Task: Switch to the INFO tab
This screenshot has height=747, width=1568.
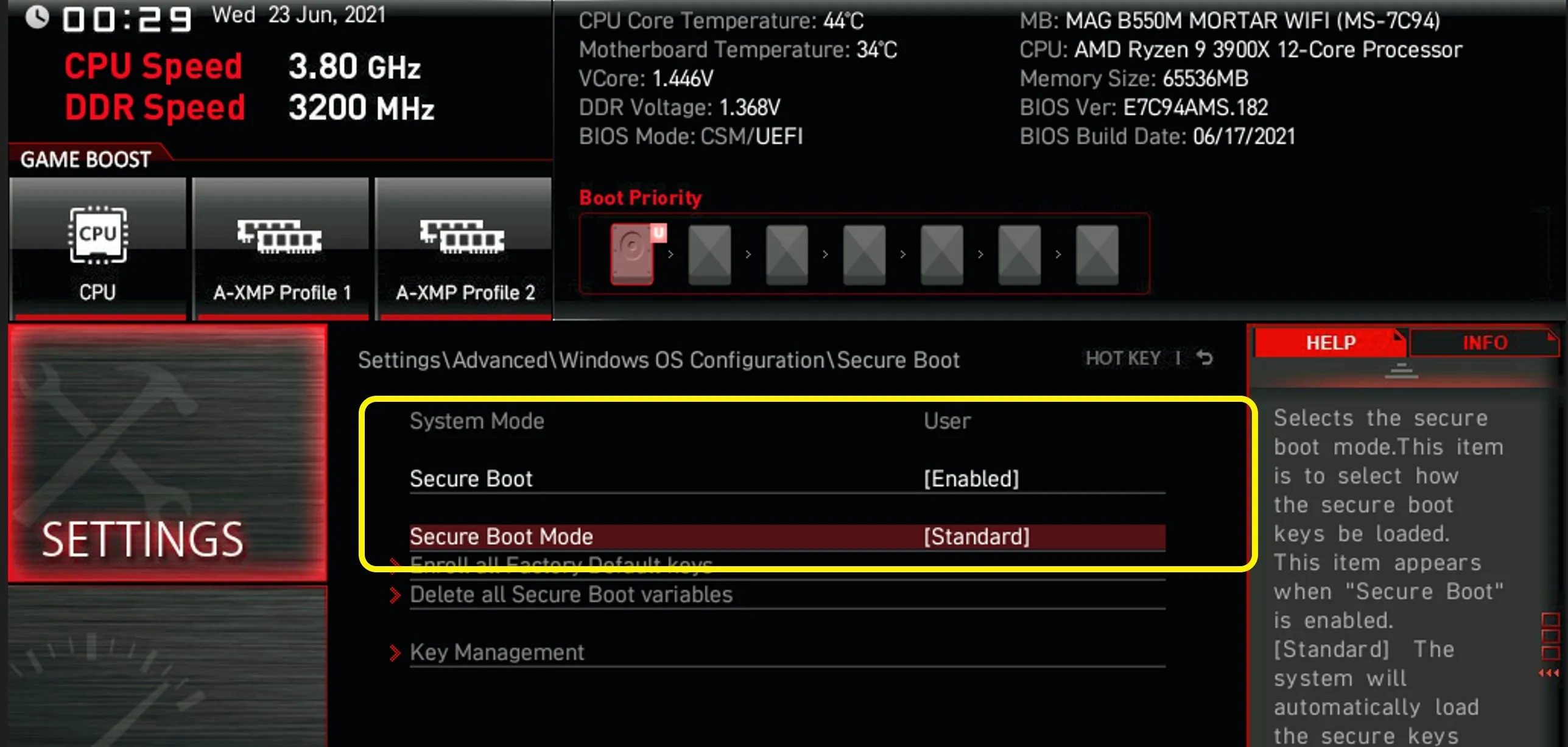Action: [x=1485, y=343]
